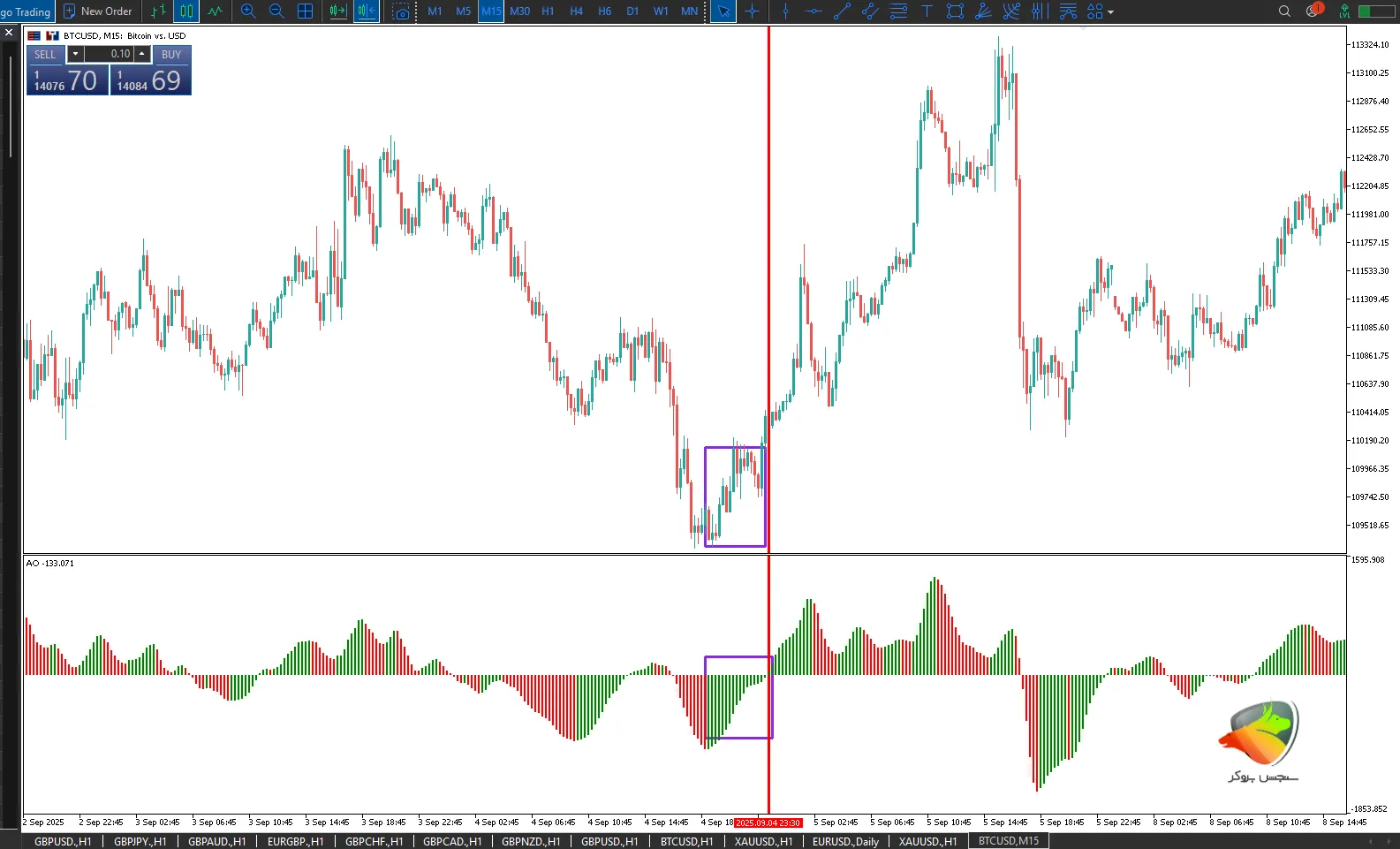Click the LVL signal indicator
1400x849 pixels.
pos(1344,11)
